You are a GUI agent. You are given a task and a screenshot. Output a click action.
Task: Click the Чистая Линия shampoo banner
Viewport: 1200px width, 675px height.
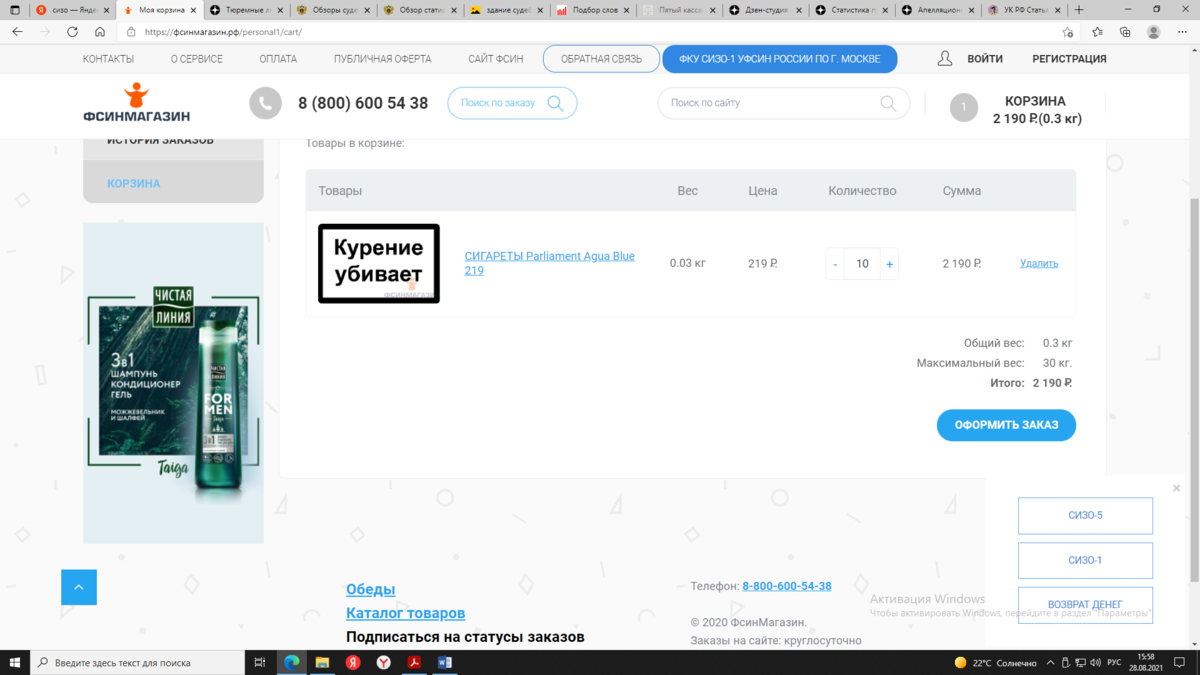tap(173, 383)
